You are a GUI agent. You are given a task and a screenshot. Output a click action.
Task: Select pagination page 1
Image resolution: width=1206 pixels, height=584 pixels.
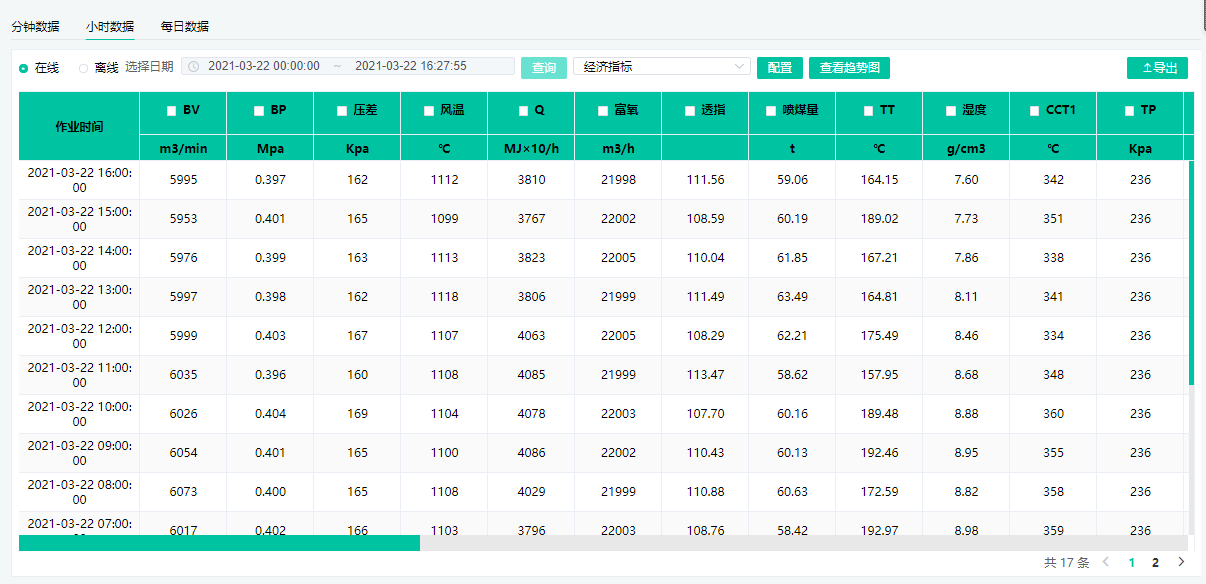click(x=1131, y=562)
